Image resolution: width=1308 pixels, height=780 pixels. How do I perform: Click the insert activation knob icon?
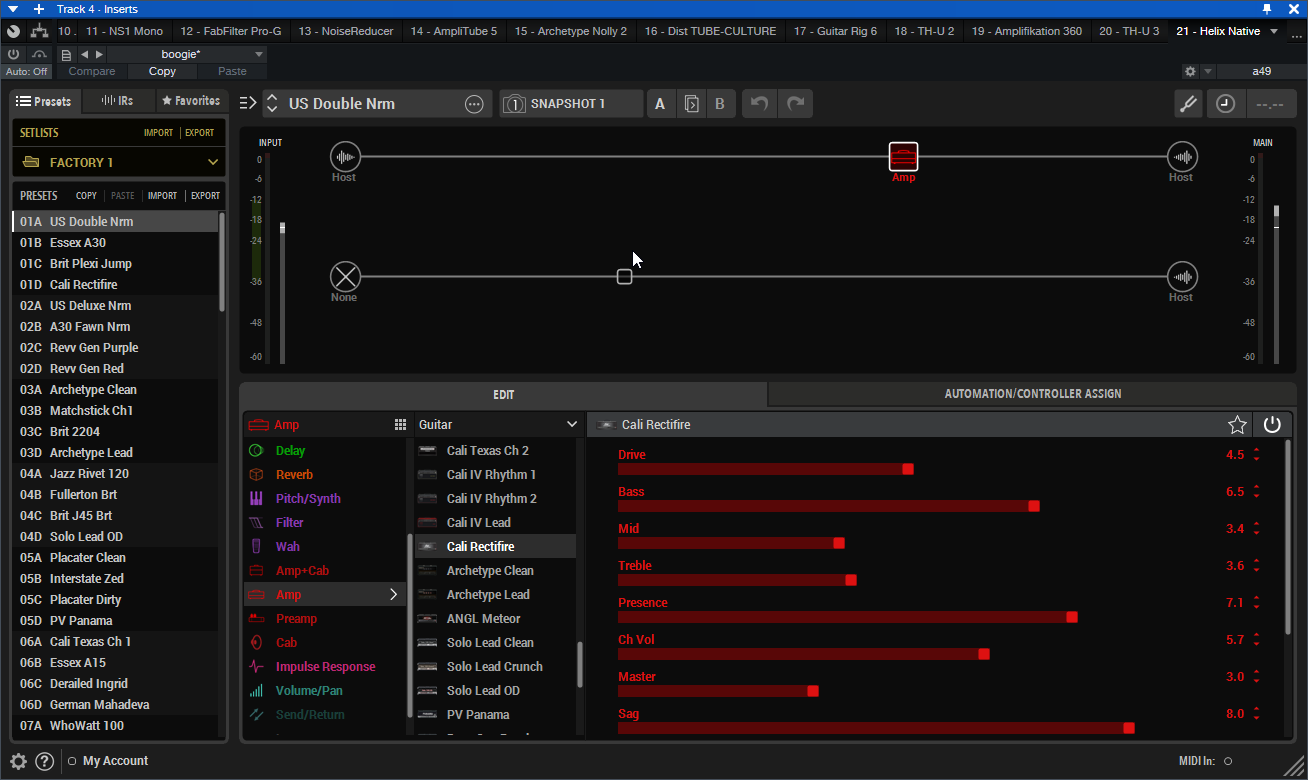(14, 31)
